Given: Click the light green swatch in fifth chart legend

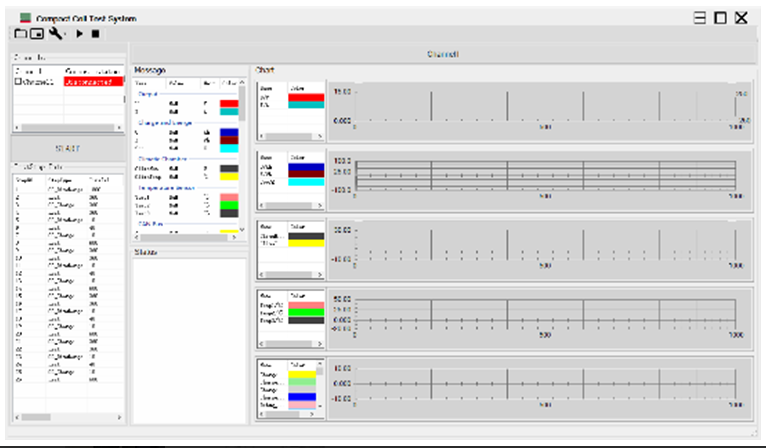Looking at the screenshot, I should (x=302, y=382).
